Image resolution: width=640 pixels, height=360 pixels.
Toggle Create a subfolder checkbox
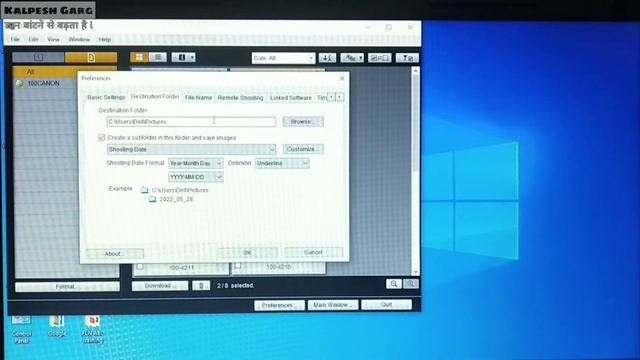(x=102, y=138)
